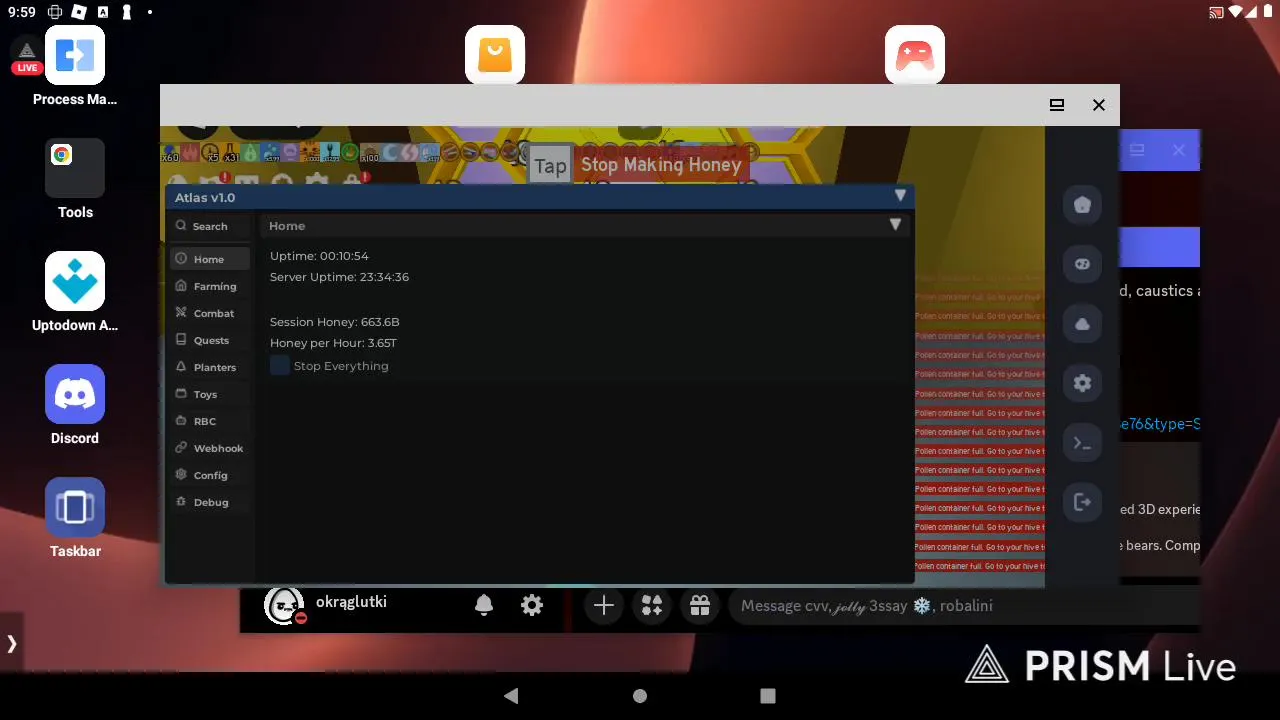Screen dimensions: 1280x720
Task: Collapse the Atlas v1.0 window arrow
Action: pyautogui.click(x=900, y=196)
